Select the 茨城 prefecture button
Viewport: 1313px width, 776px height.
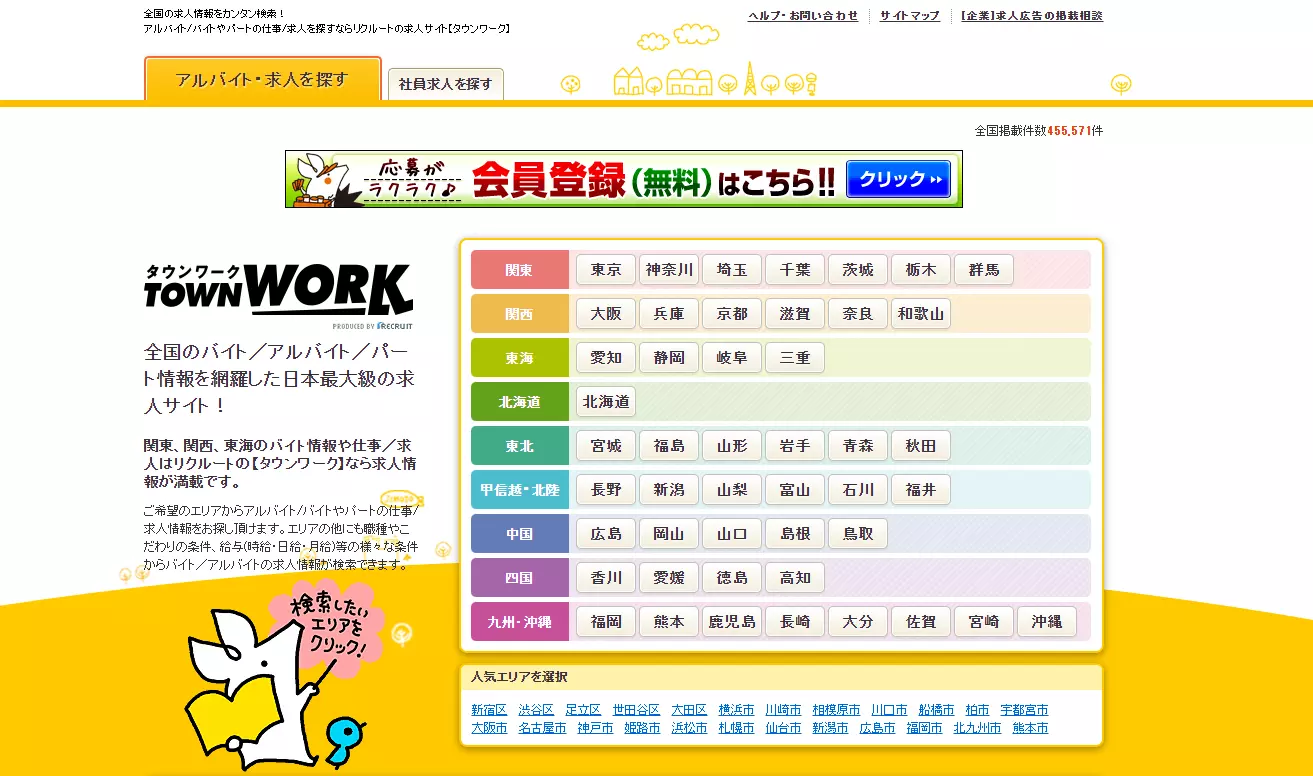click(x=858, y=270)
